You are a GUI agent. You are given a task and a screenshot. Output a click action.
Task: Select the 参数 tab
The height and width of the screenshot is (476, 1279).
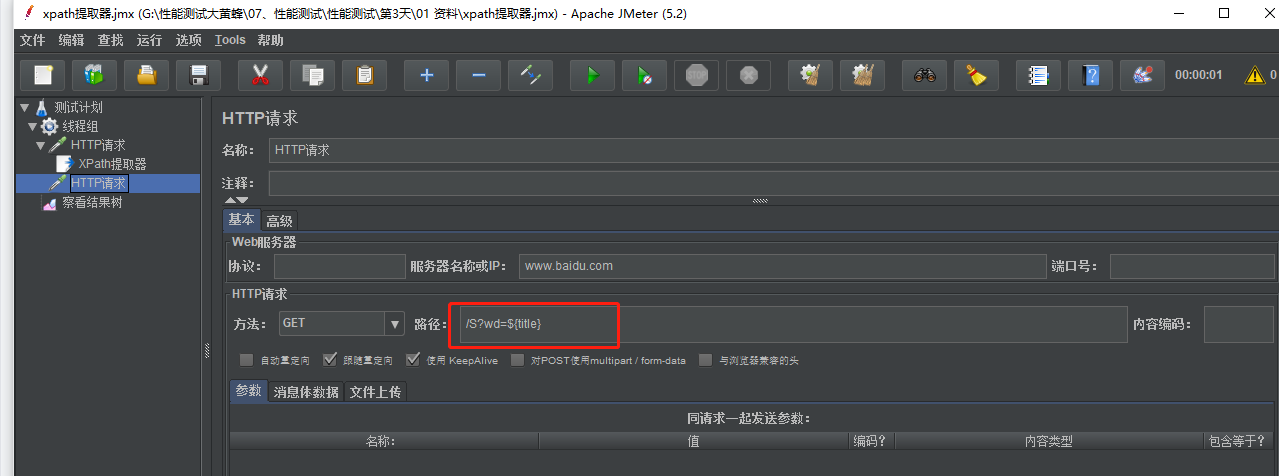[x=248, y=391]
